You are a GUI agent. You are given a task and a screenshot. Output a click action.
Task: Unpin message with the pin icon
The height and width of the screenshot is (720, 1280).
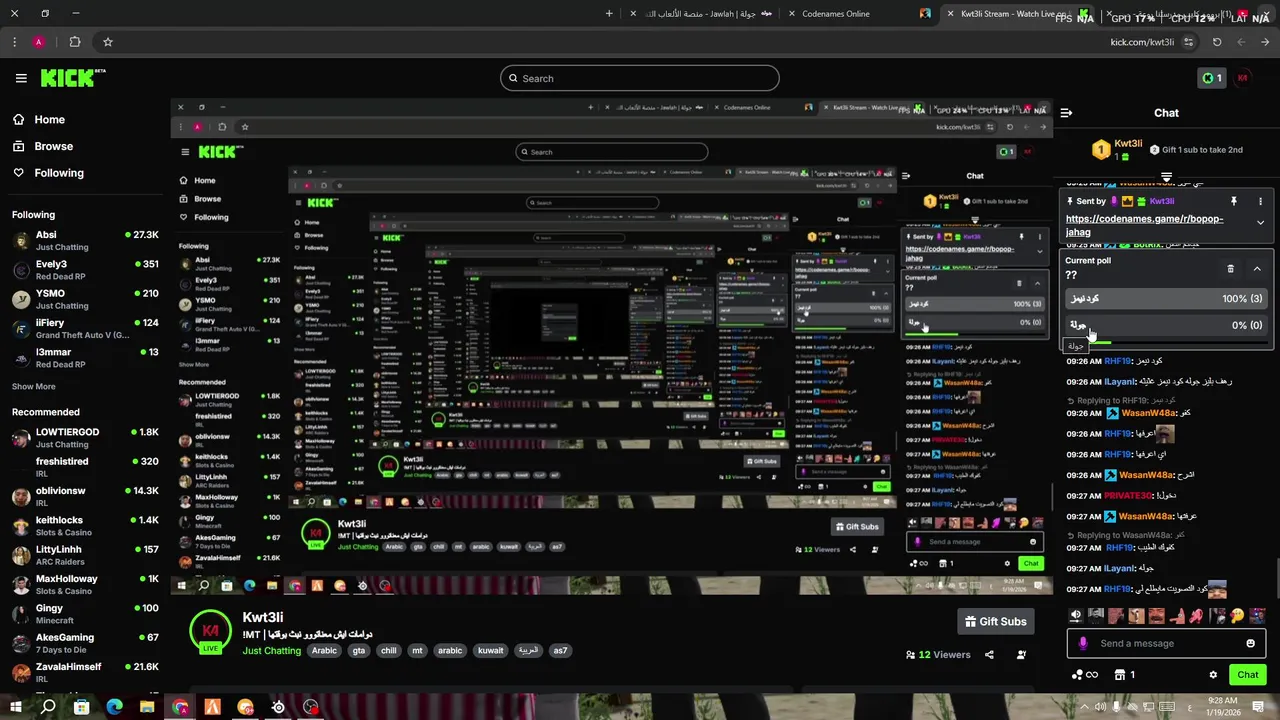click(x=1234, y=202)
